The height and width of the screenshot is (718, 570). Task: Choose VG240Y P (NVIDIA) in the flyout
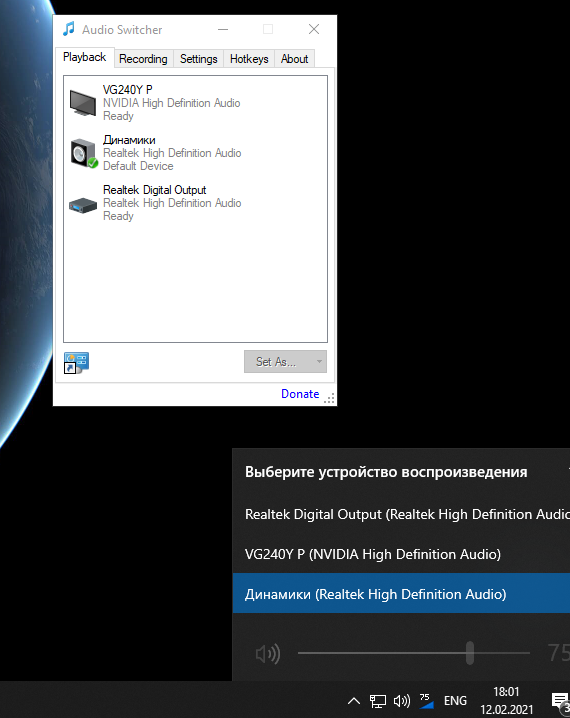[402, 554]
